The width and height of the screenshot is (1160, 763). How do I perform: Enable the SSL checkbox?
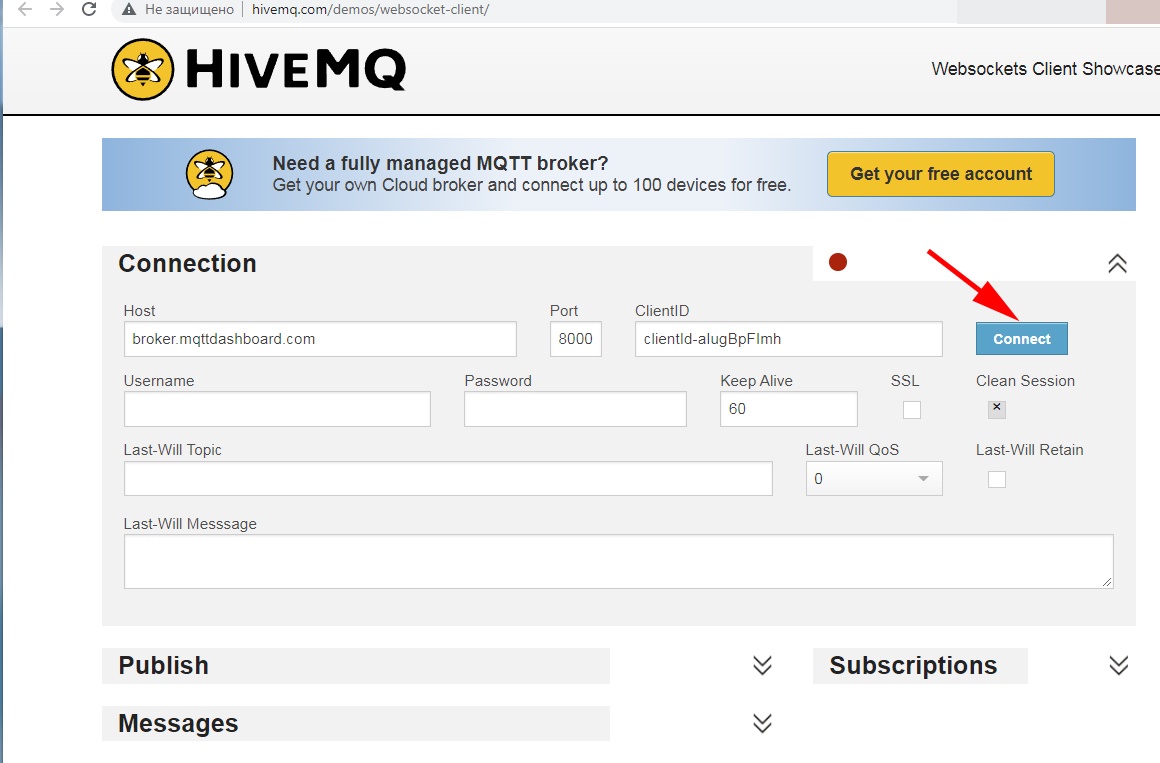[911, 410]
